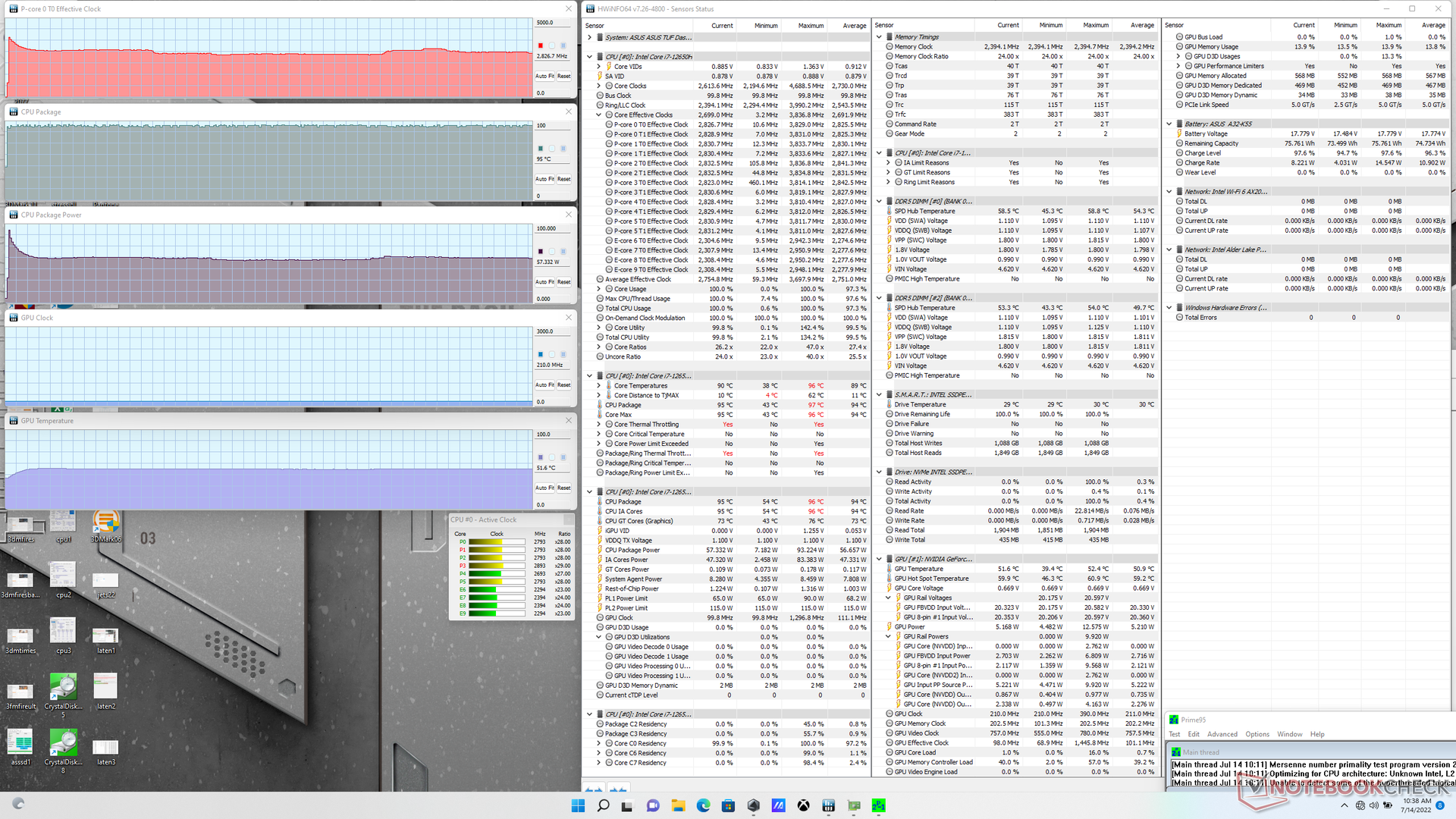Open the clock showing 10:38 AM 7/14/2022
The height and width of the screenshot is (819, 1456).
tap(1416, 805)
